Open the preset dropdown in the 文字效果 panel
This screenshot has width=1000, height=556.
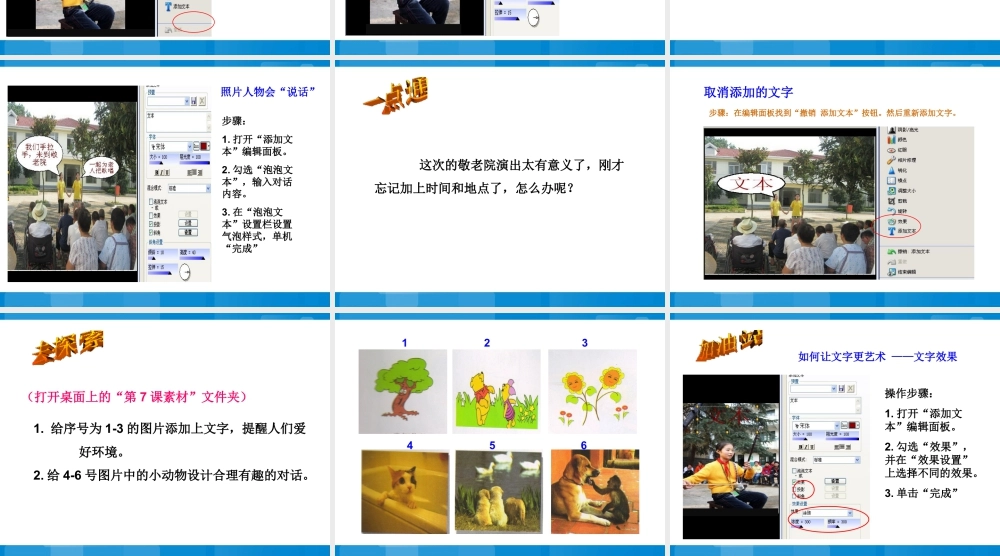click(833, 388)
